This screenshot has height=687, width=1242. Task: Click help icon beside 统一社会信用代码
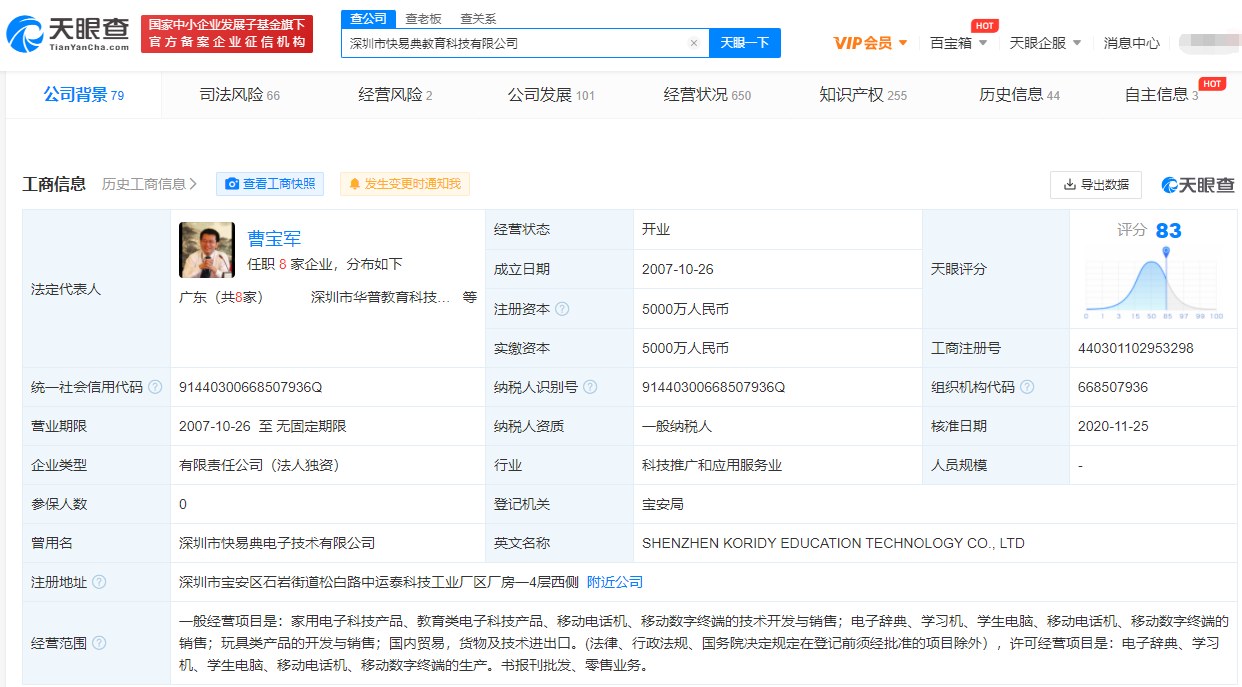(155, 387)
